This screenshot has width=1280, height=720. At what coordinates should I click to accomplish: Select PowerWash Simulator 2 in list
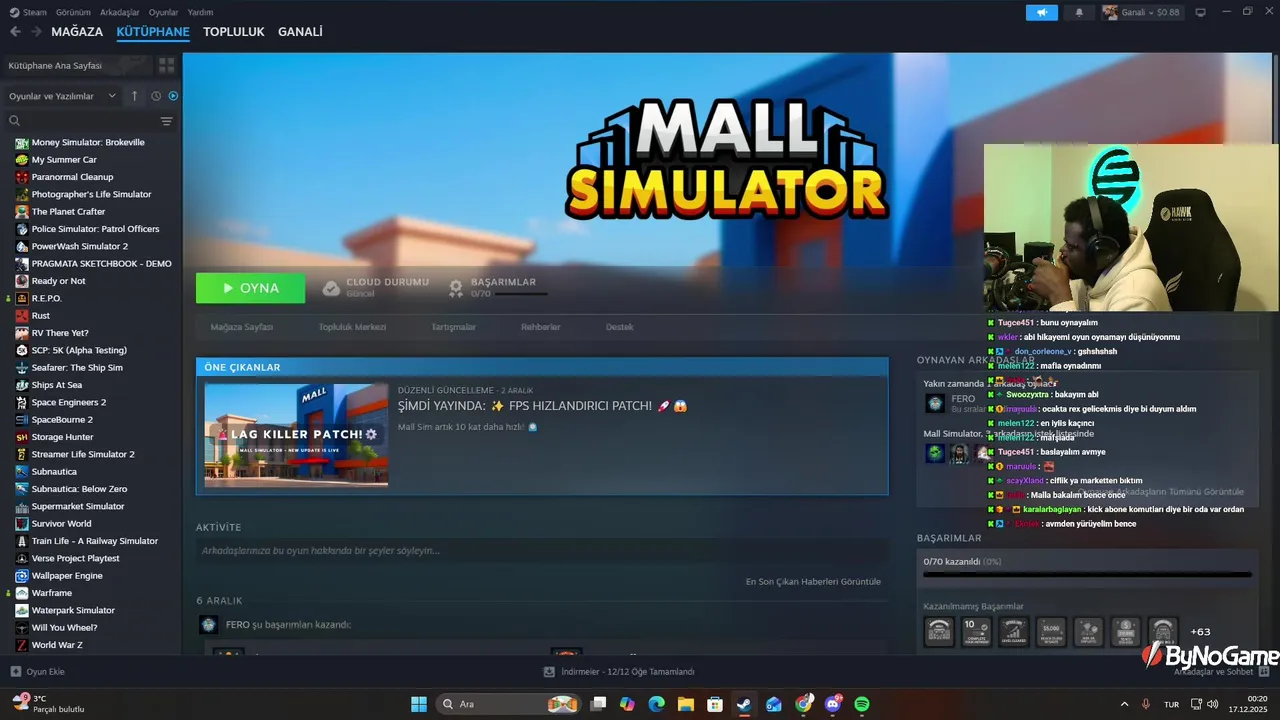(x=80, y=246)
